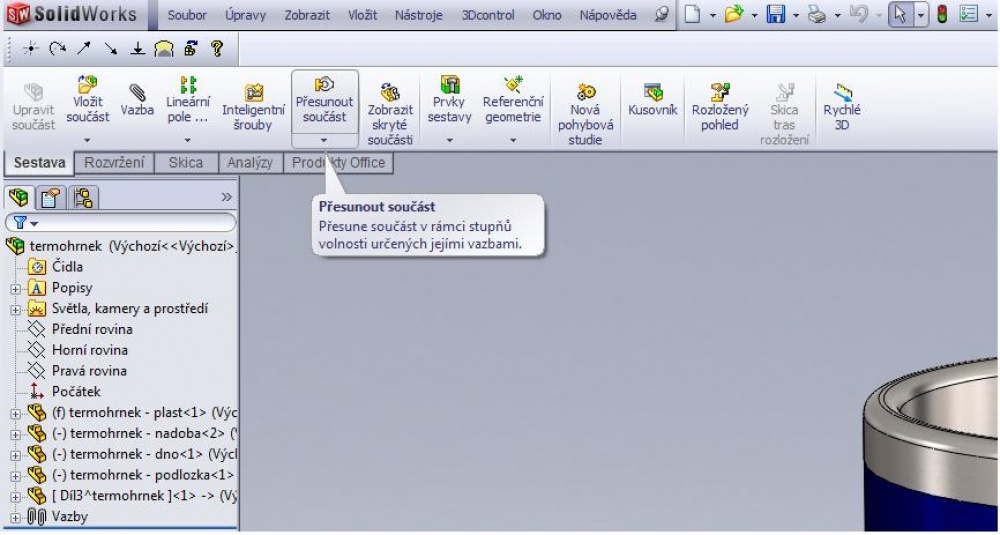Expand the Vazby mates folder

15,518
